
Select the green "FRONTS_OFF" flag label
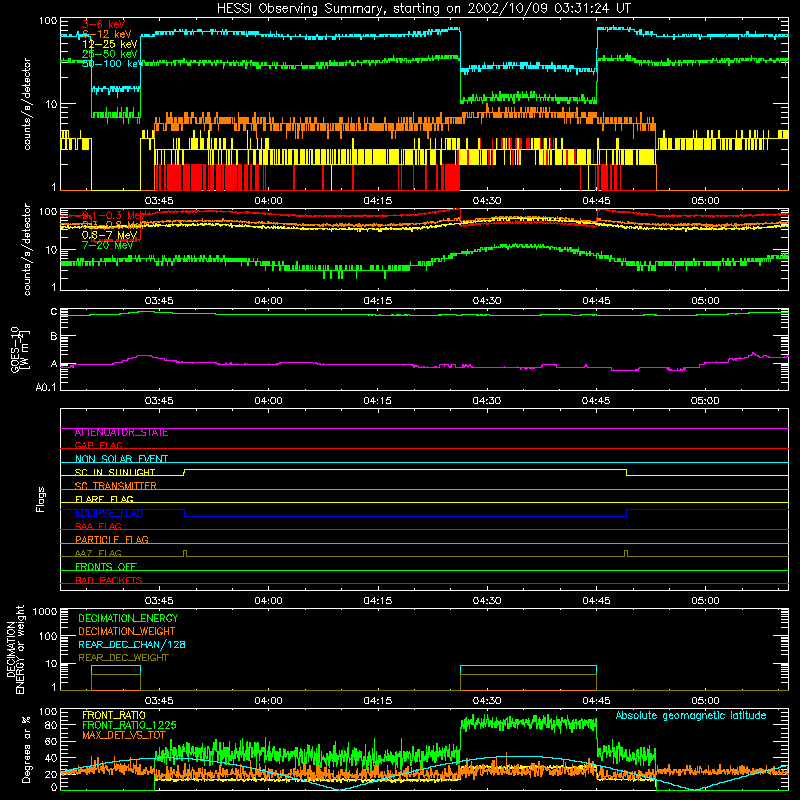[x=106, y=566]
